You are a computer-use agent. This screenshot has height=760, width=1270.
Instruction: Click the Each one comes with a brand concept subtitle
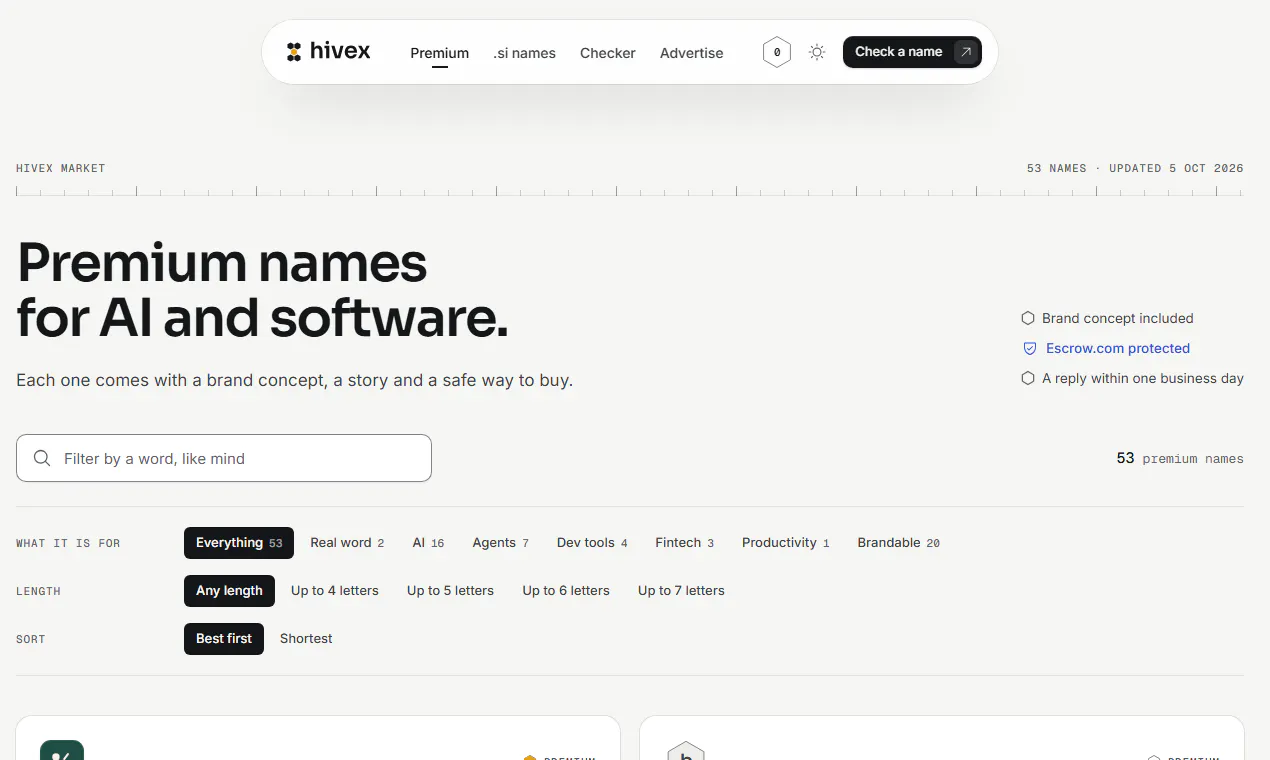click(295, 381)
